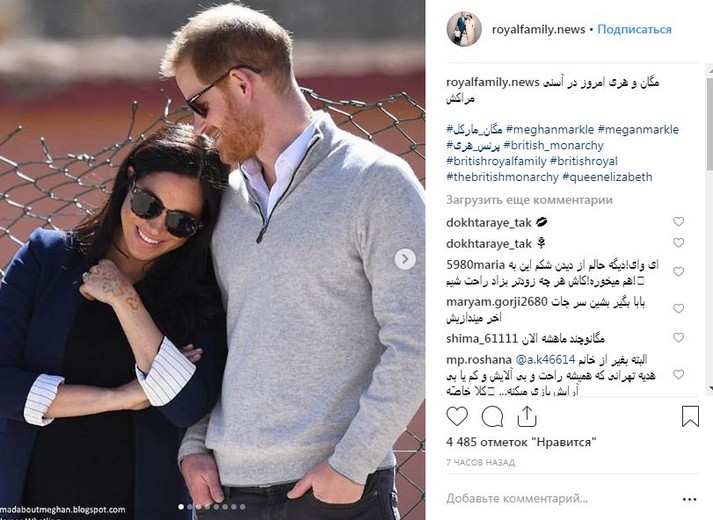Open royalfamily.news profile avatar
The width and height of the screenshot is (713, 520).
coord(464,29)
